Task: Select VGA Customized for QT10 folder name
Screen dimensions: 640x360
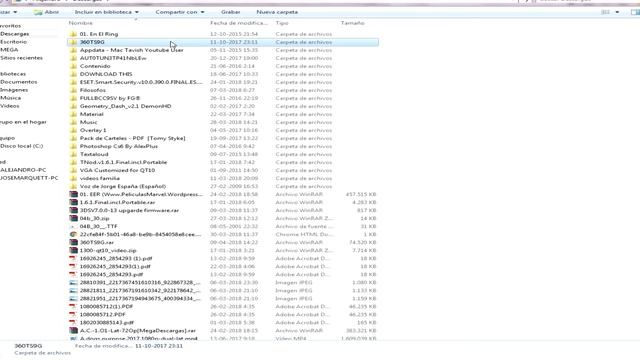Action: tap(118, 170)
